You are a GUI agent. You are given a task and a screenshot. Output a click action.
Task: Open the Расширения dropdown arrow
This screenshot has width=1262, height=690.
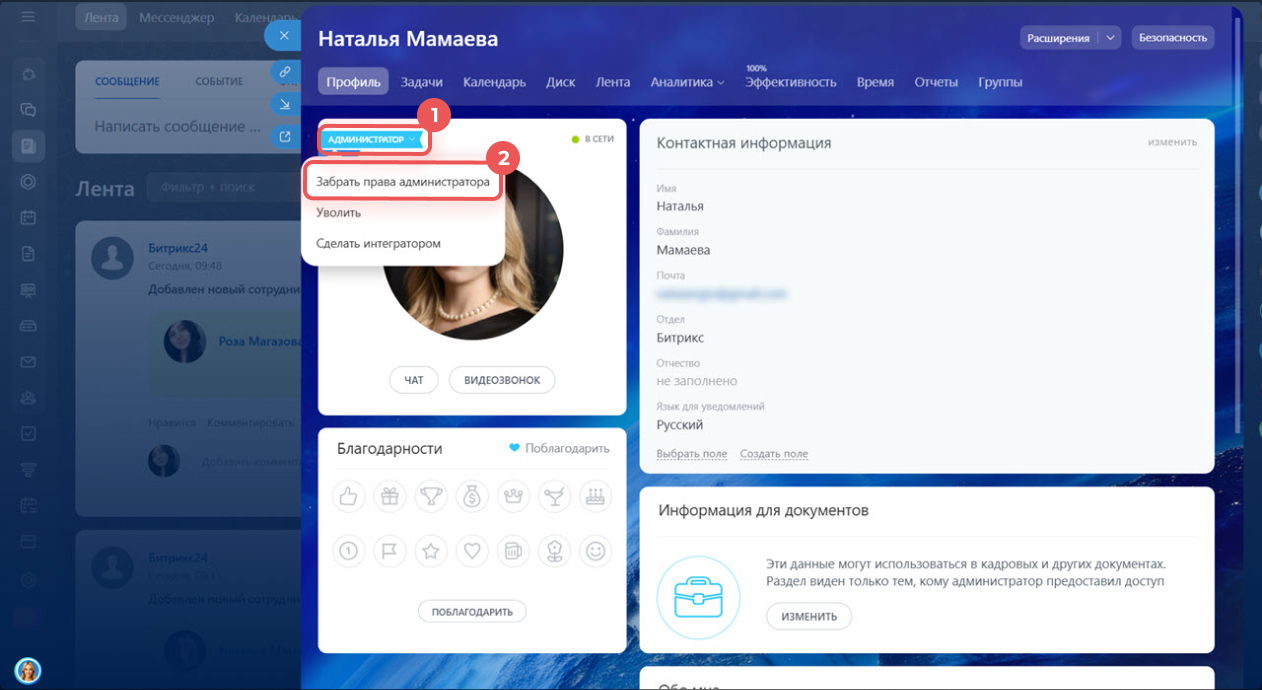point(1109,38)
